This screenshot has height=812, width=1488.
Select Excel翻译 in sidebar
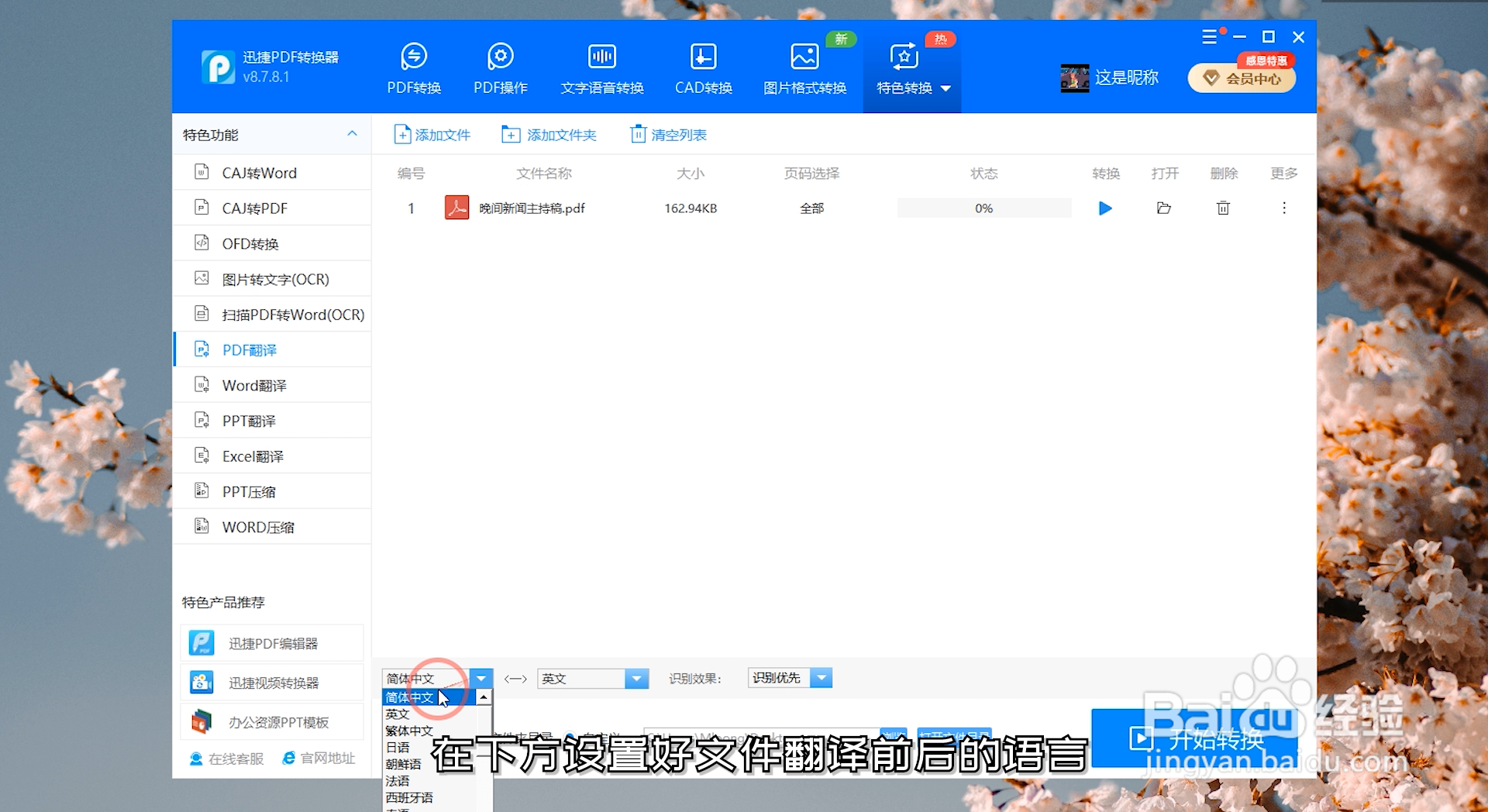(272, 456)
